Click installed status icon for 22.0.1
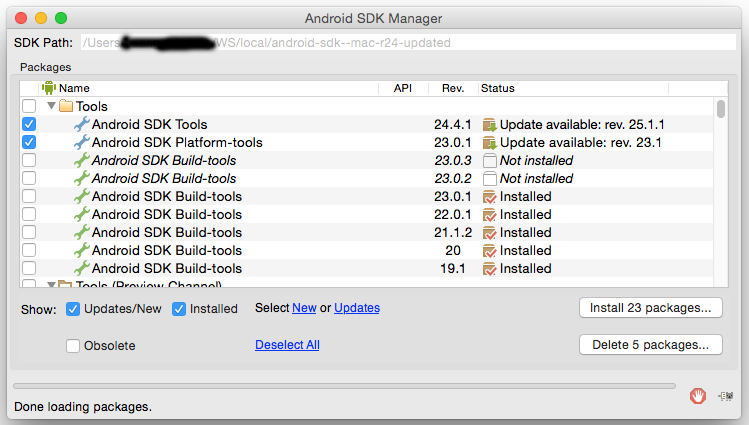Screen dimensions: 749x425 coord(490,215)
